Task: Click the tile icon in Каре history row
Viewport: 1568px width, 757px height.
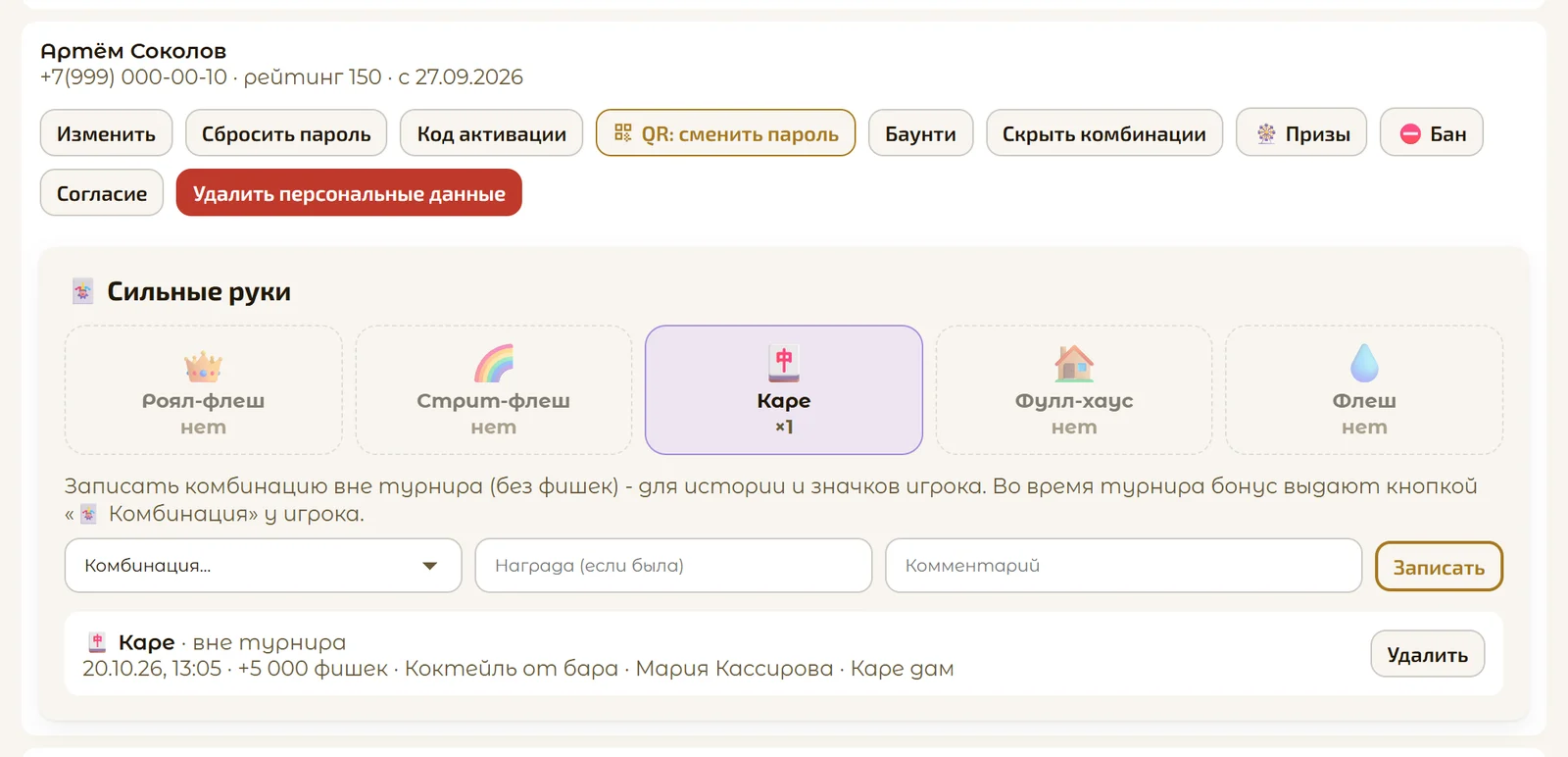Action: 97,642
